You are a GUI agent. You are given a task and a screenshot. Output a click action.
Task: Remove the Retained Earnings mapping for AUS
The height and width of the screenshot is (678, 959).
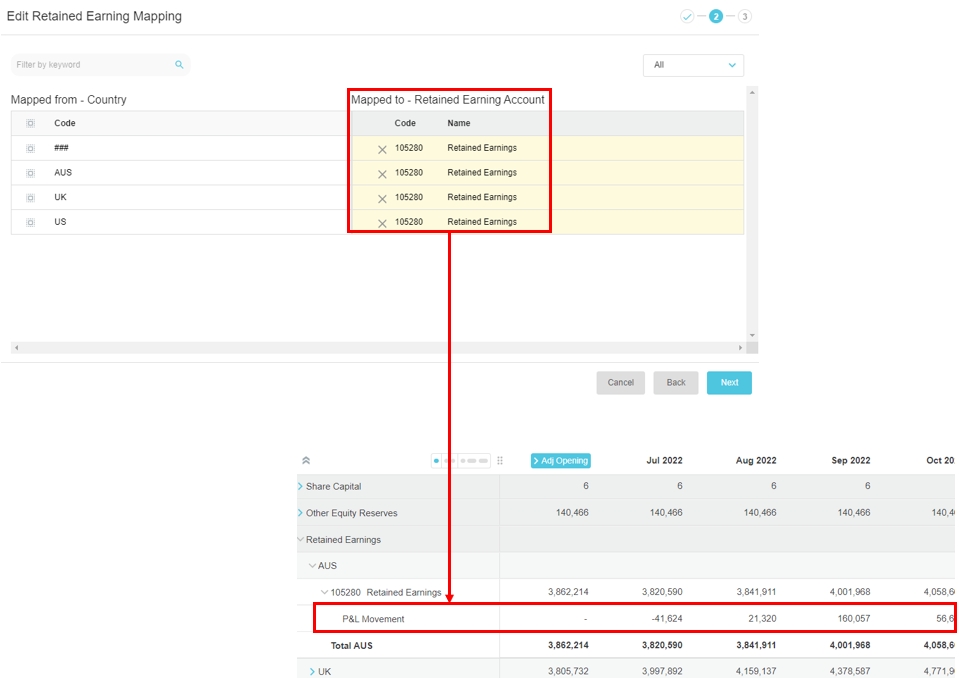(382, 174)
